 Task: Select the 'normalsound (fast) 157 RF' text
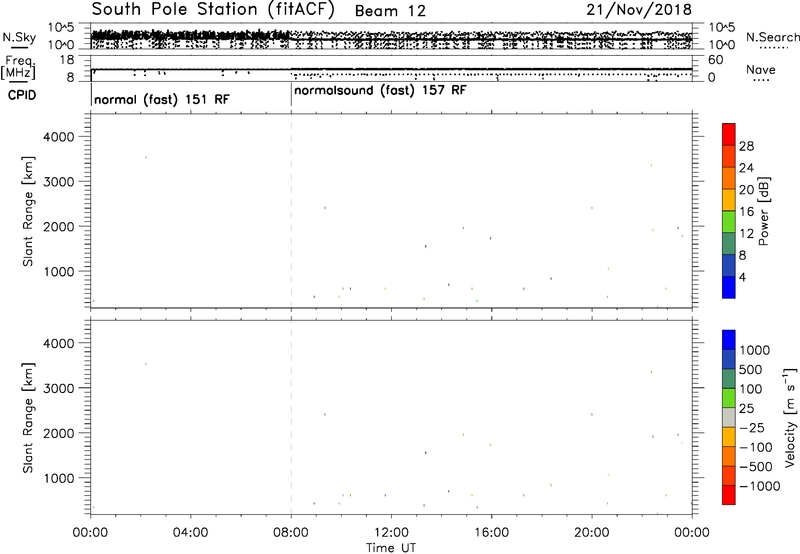[x=380, y=91]
